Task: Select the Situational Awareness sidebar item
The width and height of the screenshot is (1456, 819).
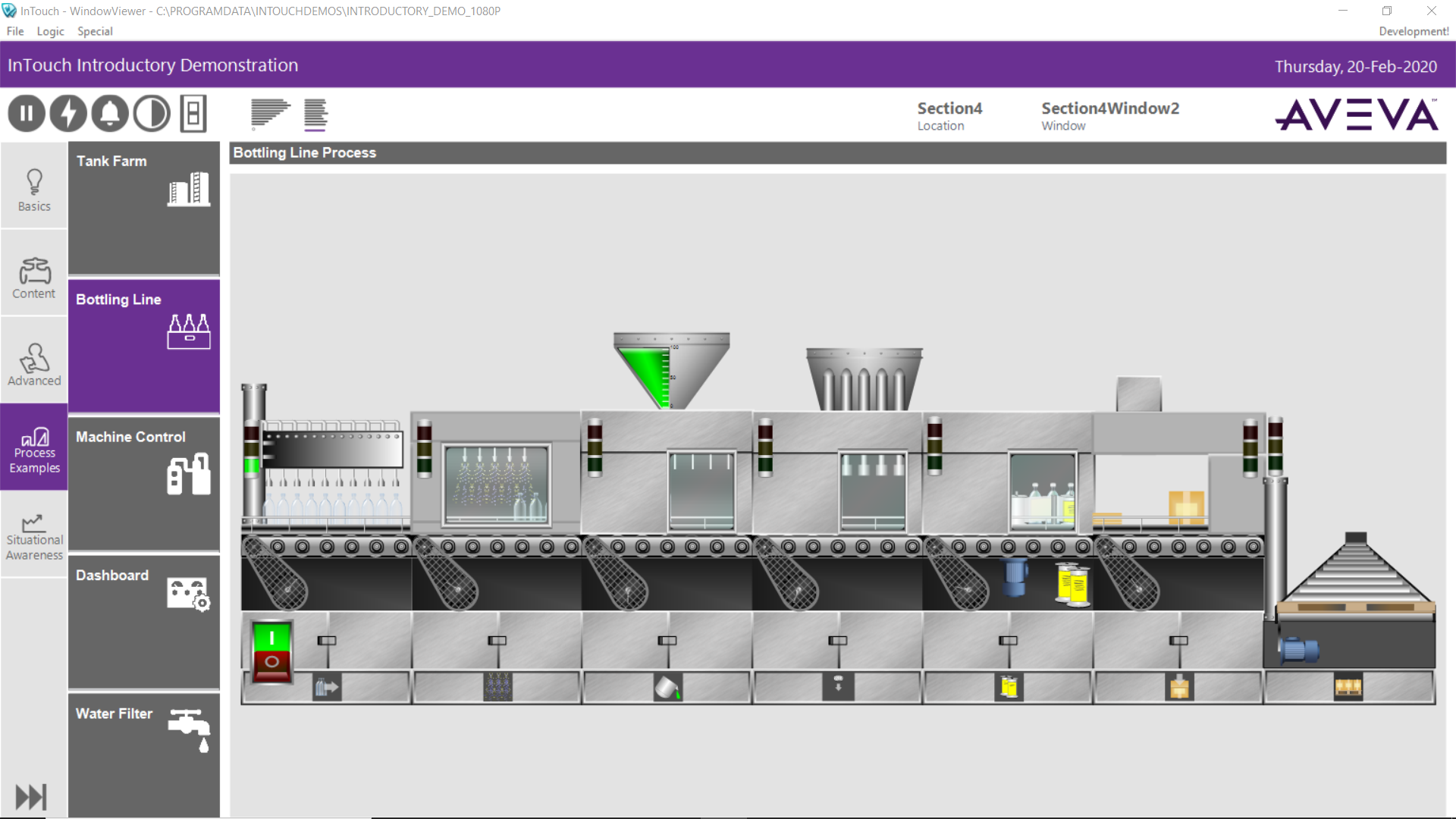Action: pos(34,535)
